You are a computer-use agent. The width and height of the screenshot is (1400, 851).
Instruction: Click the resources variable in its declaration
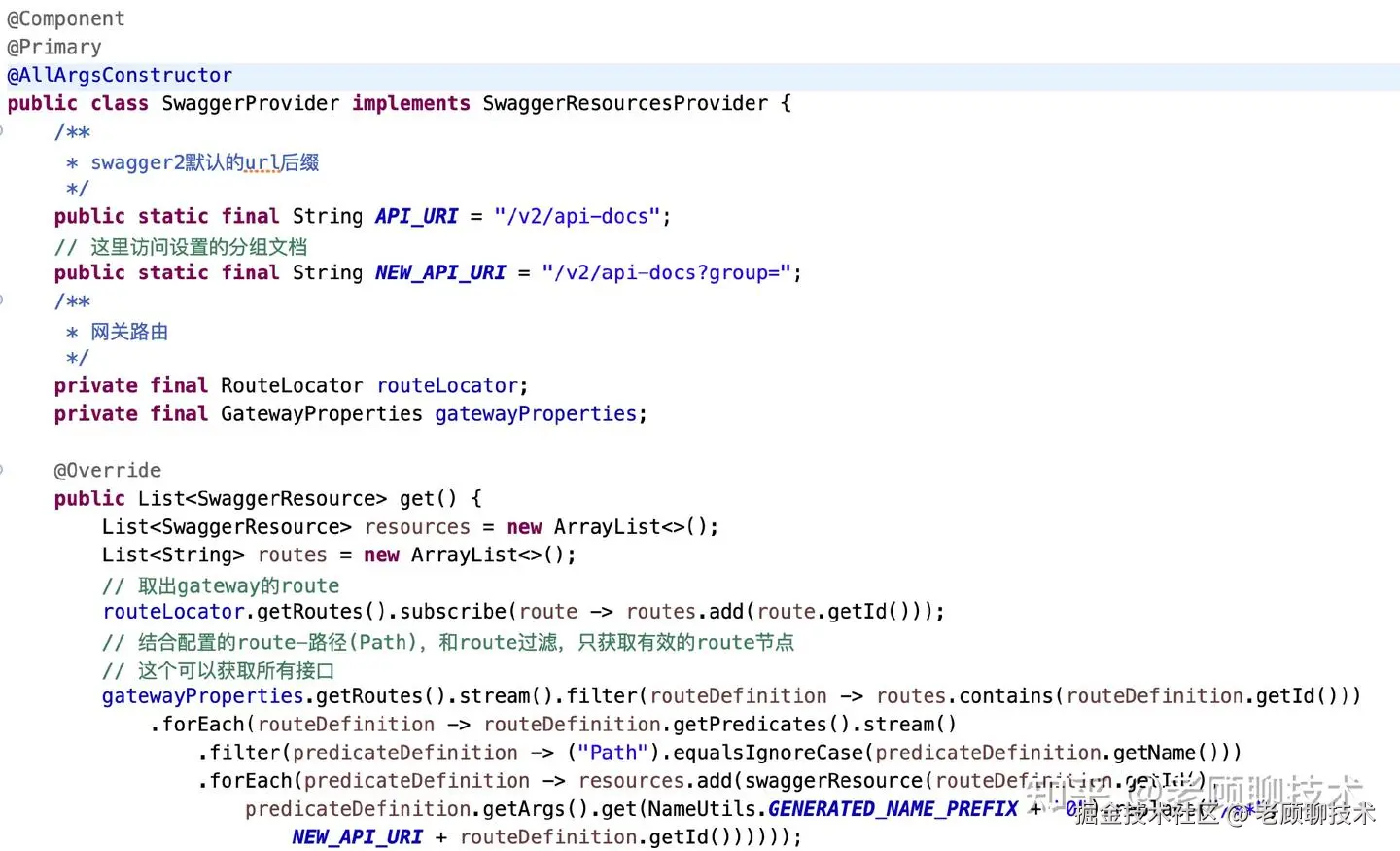[x=417, y=526]
